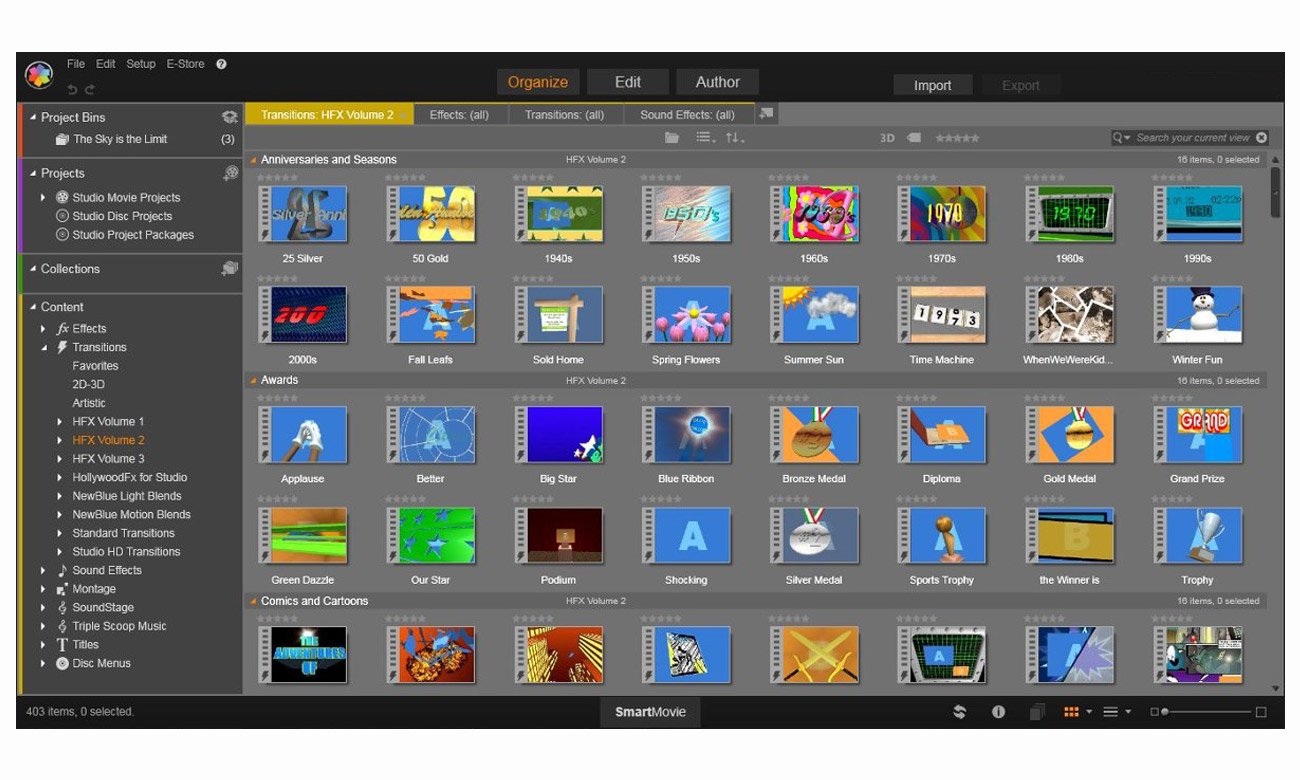Select NewBlue Light Blends
Viewport: 1300px width, 780px height.
(127, 496)
